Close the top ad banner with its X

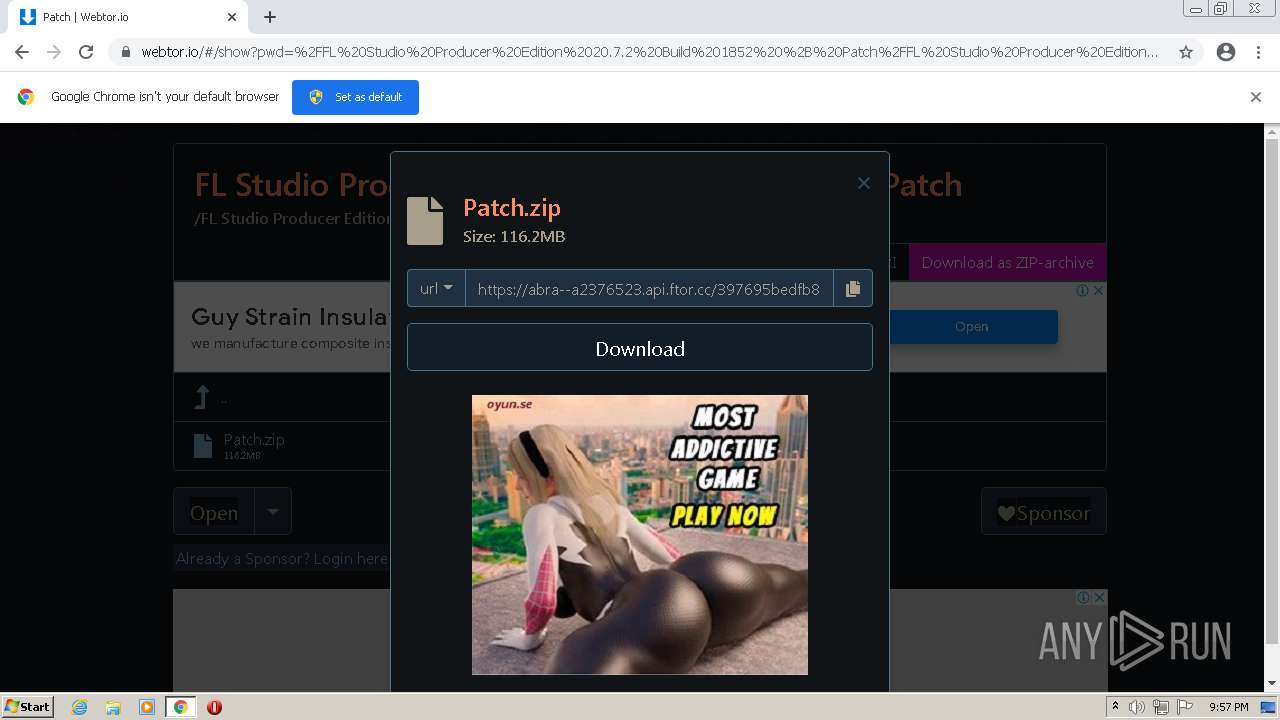[x=1098, y=290]
